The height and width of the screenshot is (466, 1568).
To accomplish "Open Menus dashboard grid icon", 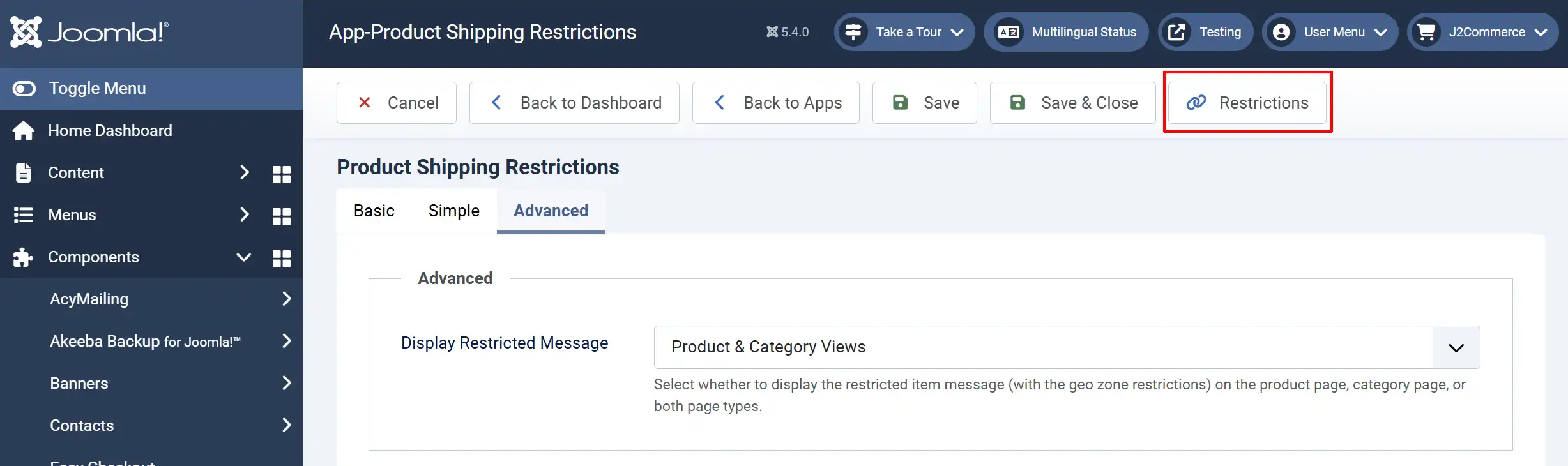I will [x=282, y=216].
